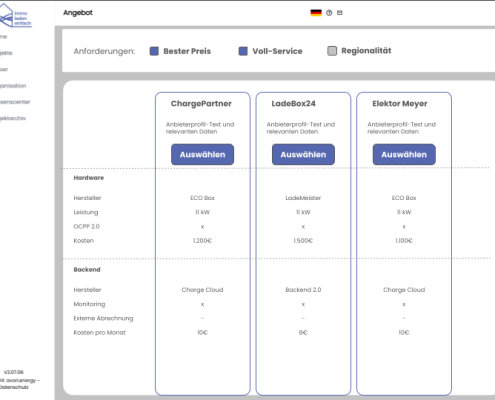Click the 10€ monthly cost in ChargePartner

(202, 333)
